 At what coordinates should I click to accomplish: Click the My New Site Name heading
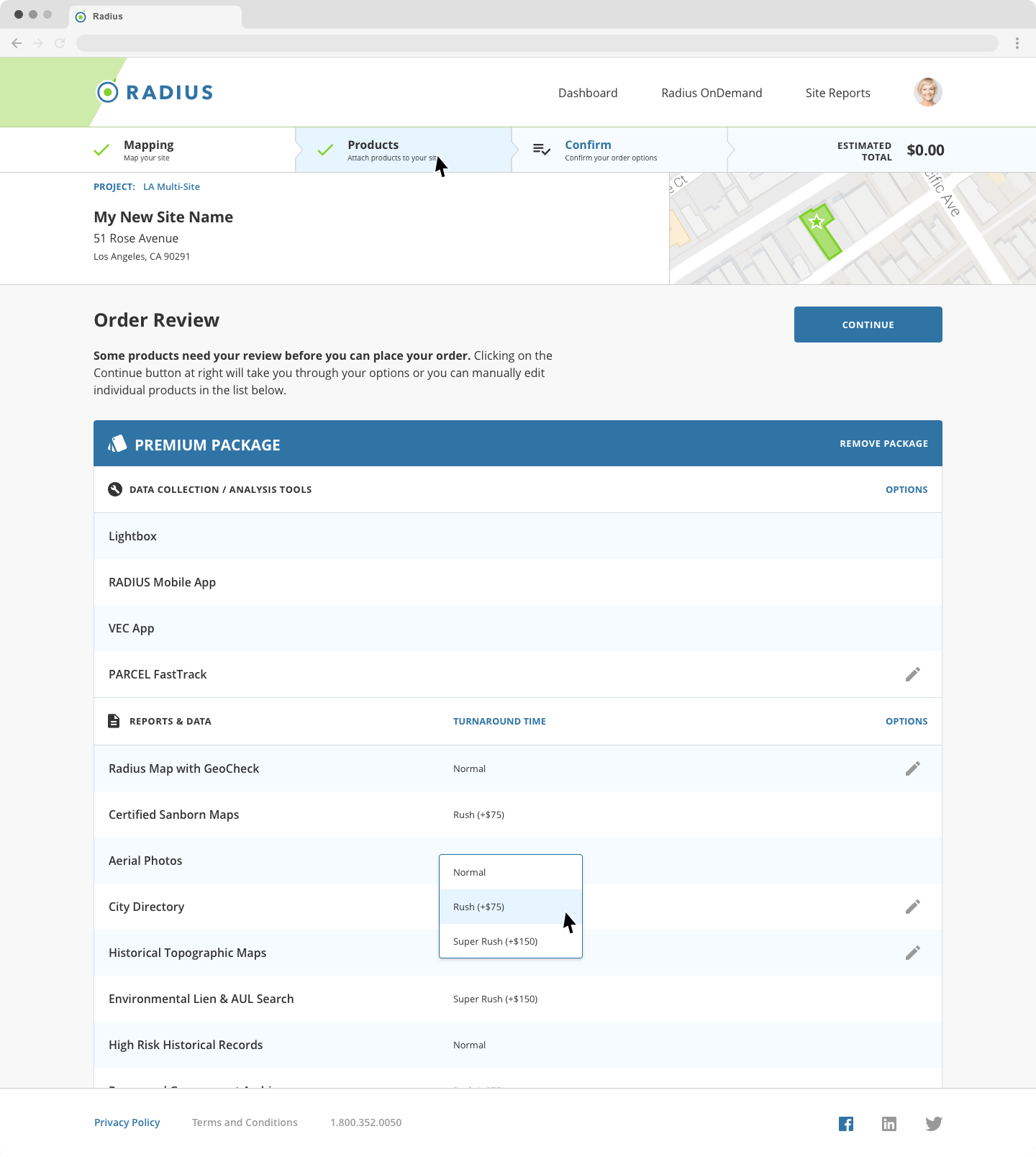(163, 217)
